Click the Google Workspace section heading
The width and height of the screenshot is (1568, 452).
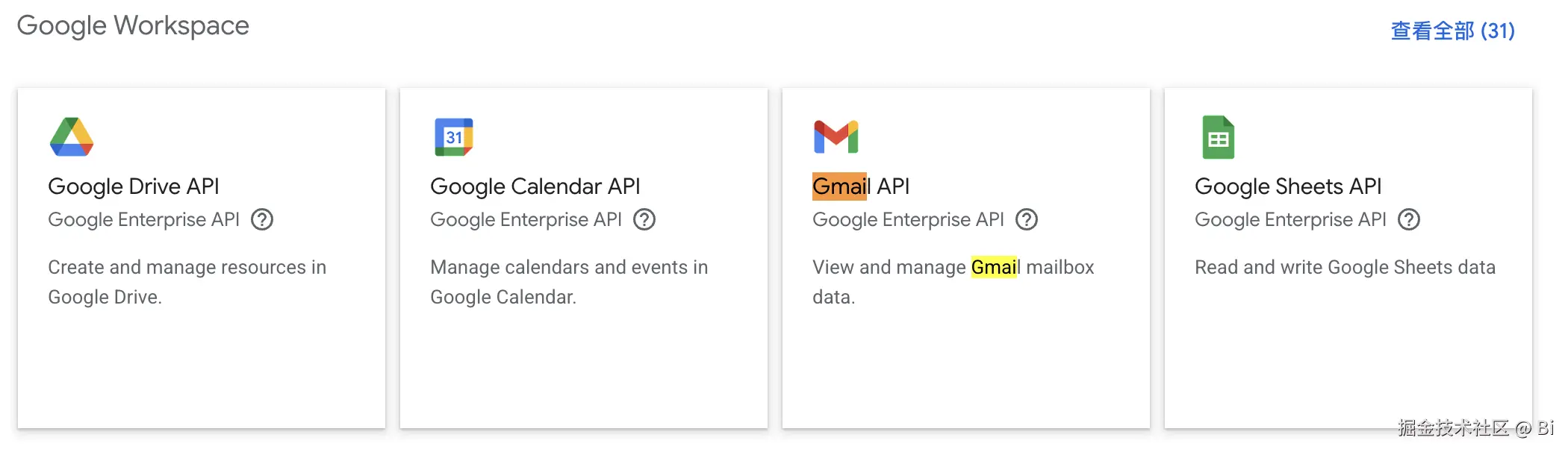coord(133,26)
